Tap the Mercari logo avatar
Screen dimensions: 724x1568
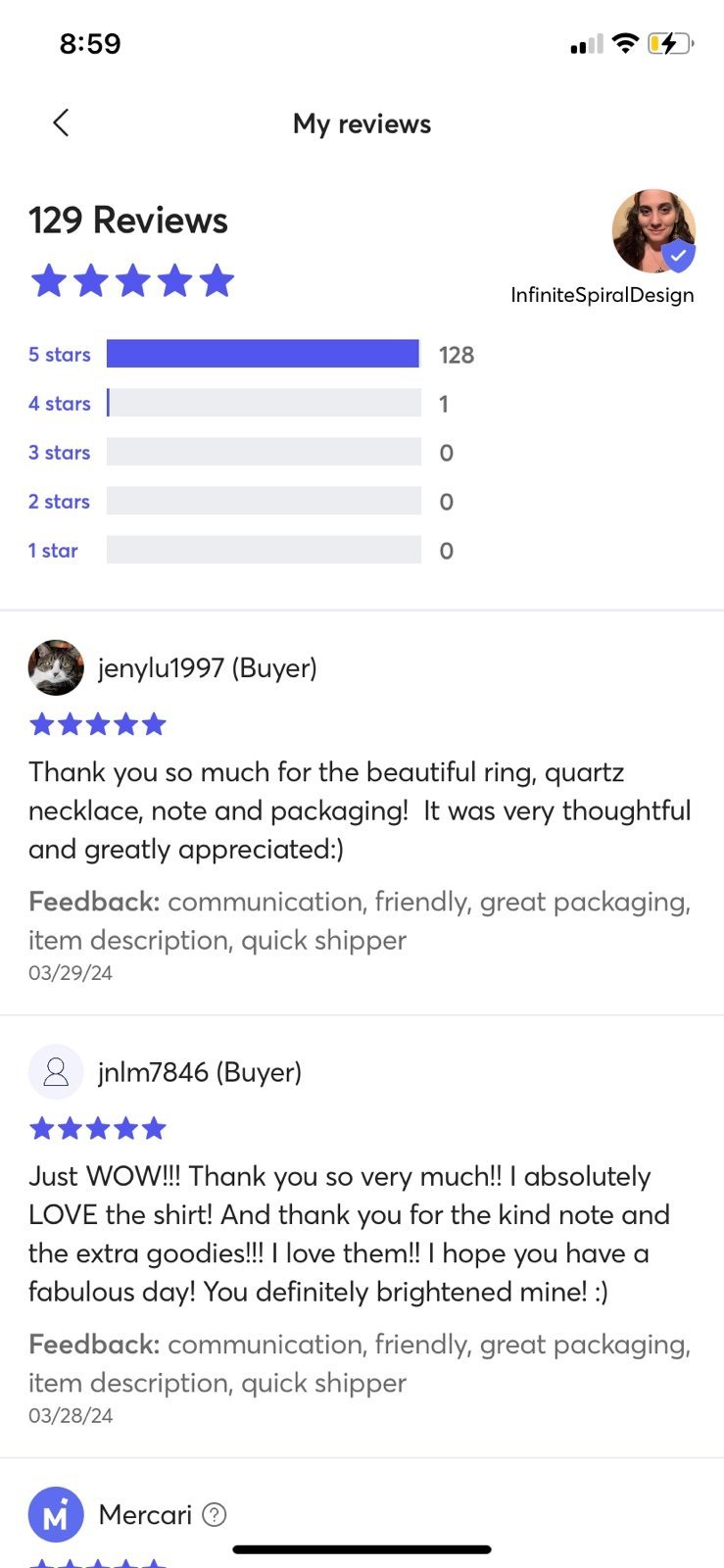(x=56, y=1514)
